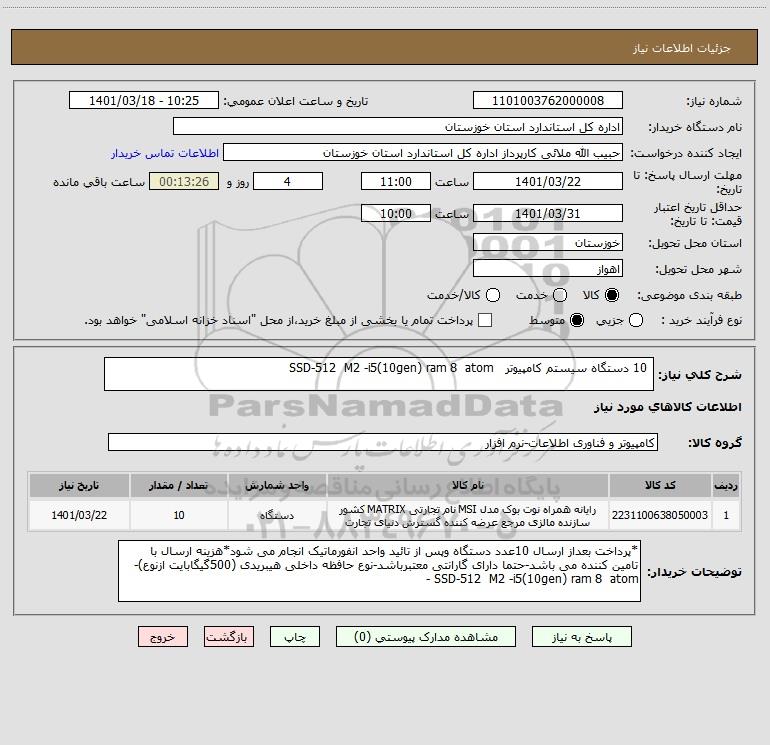Click the چاپ print button
The image size is (770, 745).
295,637
